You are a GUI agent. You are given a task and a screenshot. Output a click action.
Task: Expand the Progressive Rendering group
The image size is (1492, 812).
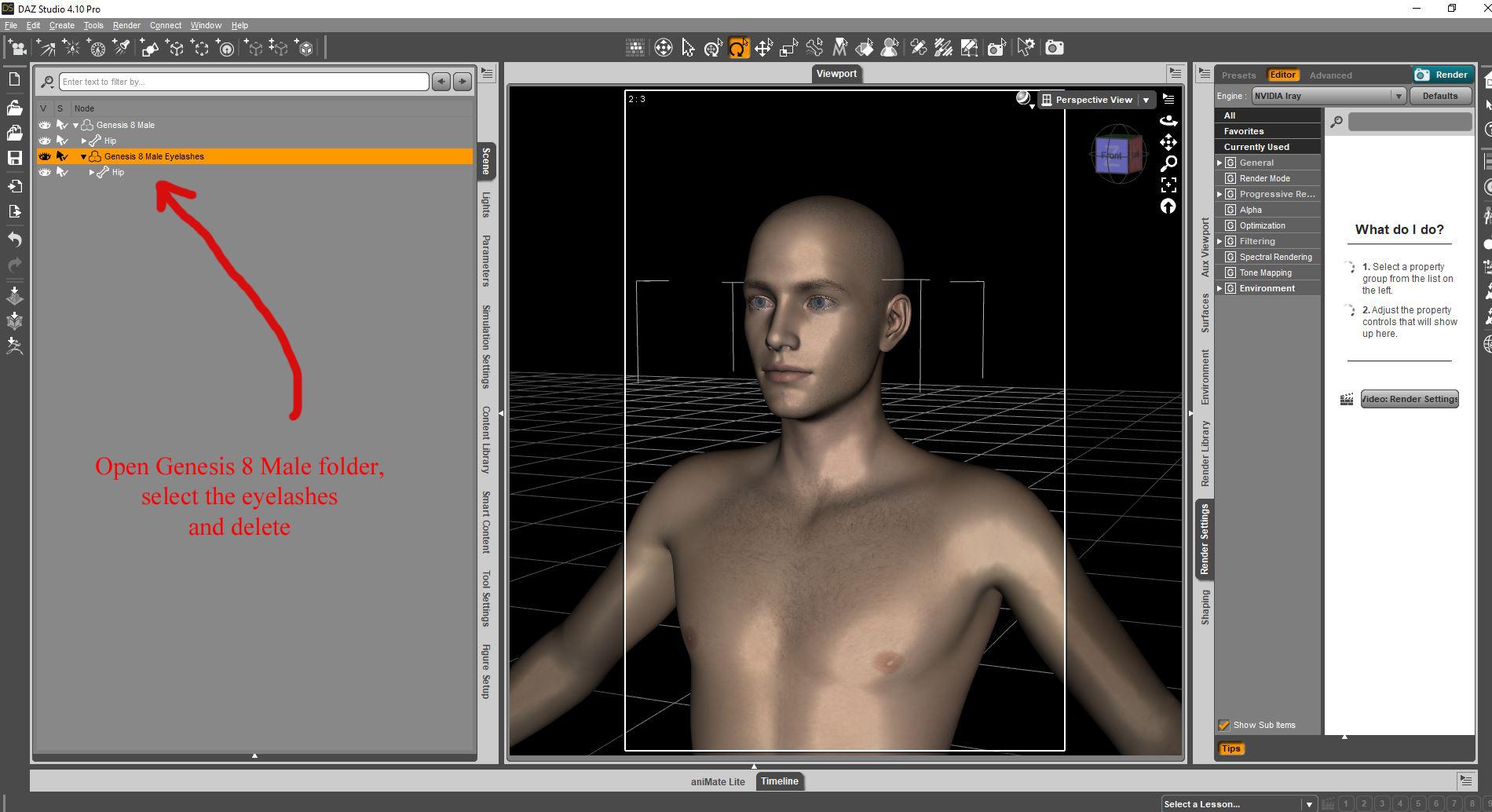(x=1220, y=194)
